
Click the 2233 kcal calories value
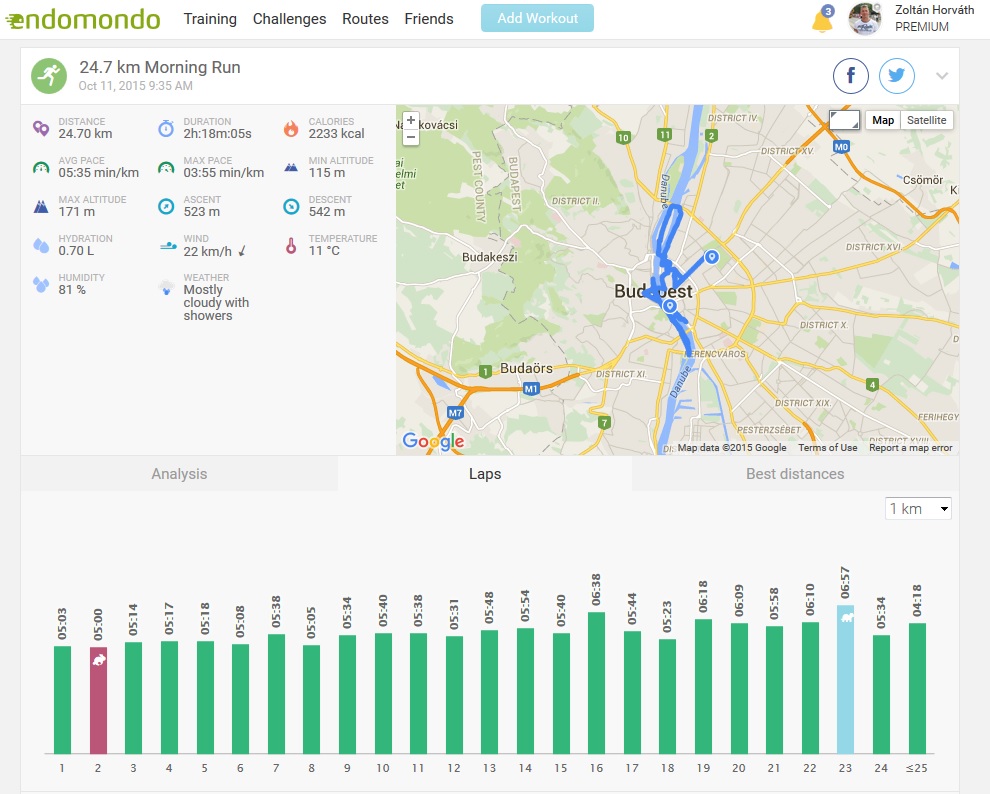click(x=336, y=134)
